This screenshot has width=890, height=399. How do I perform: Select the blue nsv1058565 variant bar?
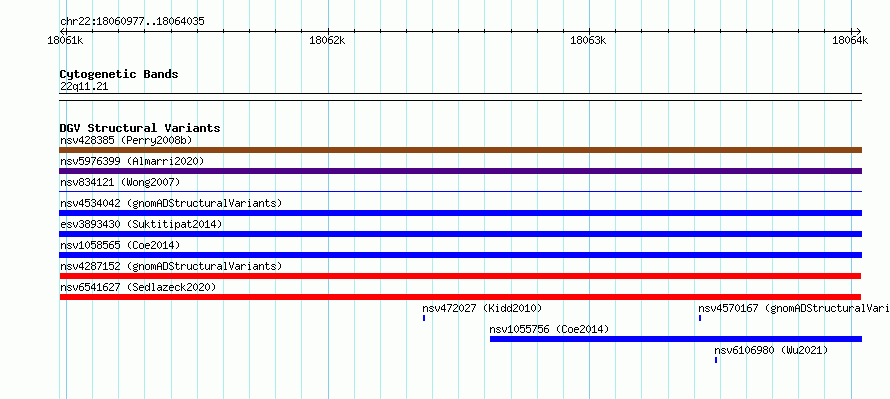tap(460, 255)
